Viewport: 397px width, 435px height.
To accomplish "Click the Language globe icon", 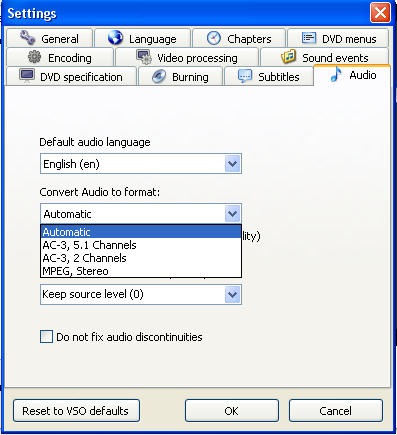I will point(115,38).
